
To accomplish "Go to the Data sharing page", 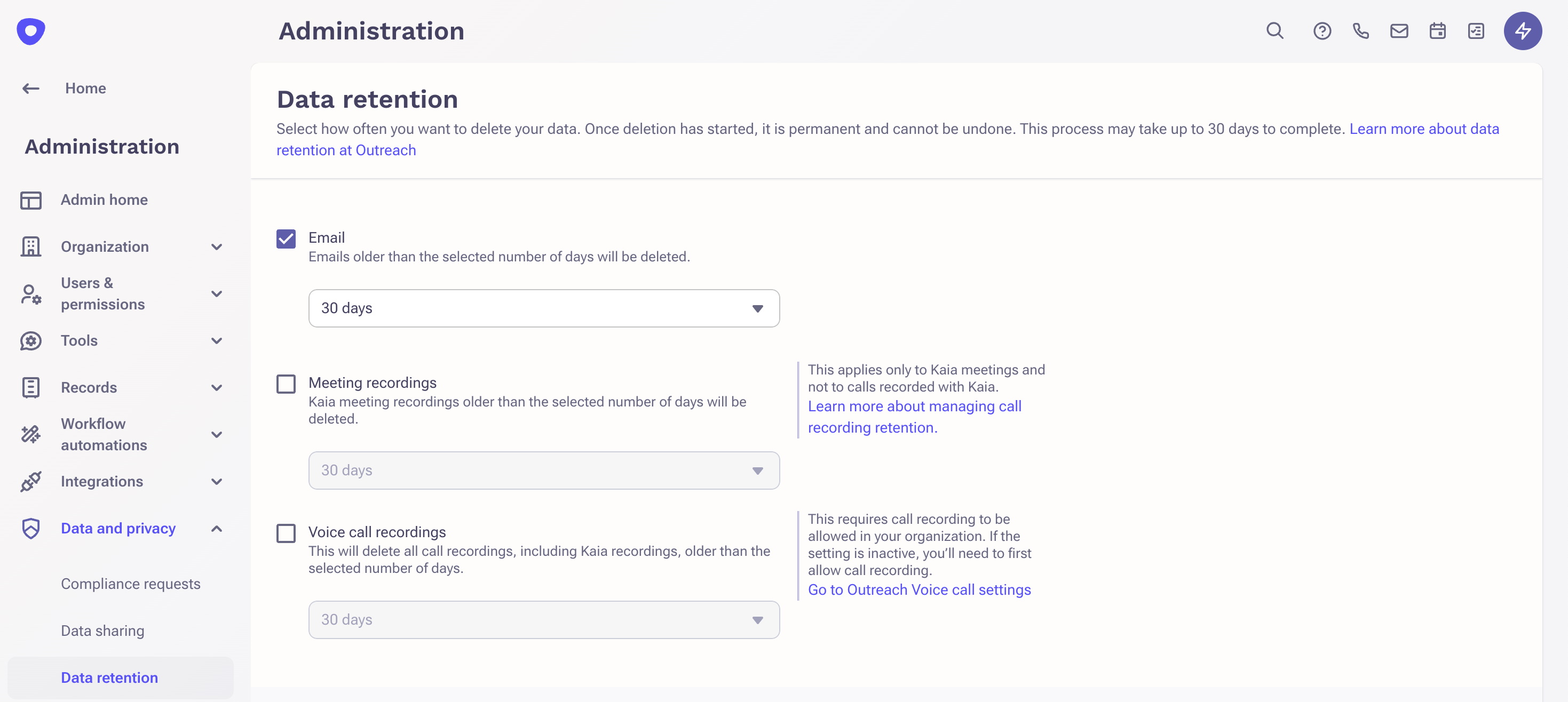I will point(102,631).
